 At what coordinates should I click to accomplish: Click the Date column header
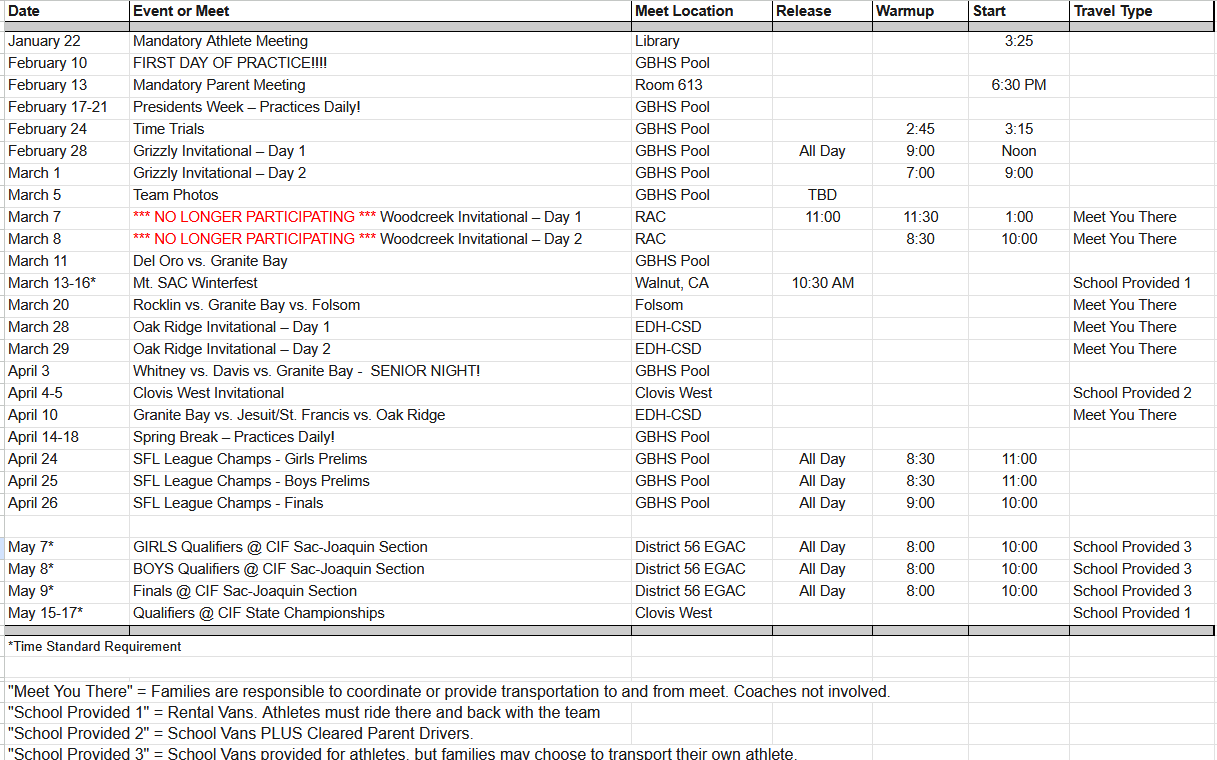click(25, 11)
